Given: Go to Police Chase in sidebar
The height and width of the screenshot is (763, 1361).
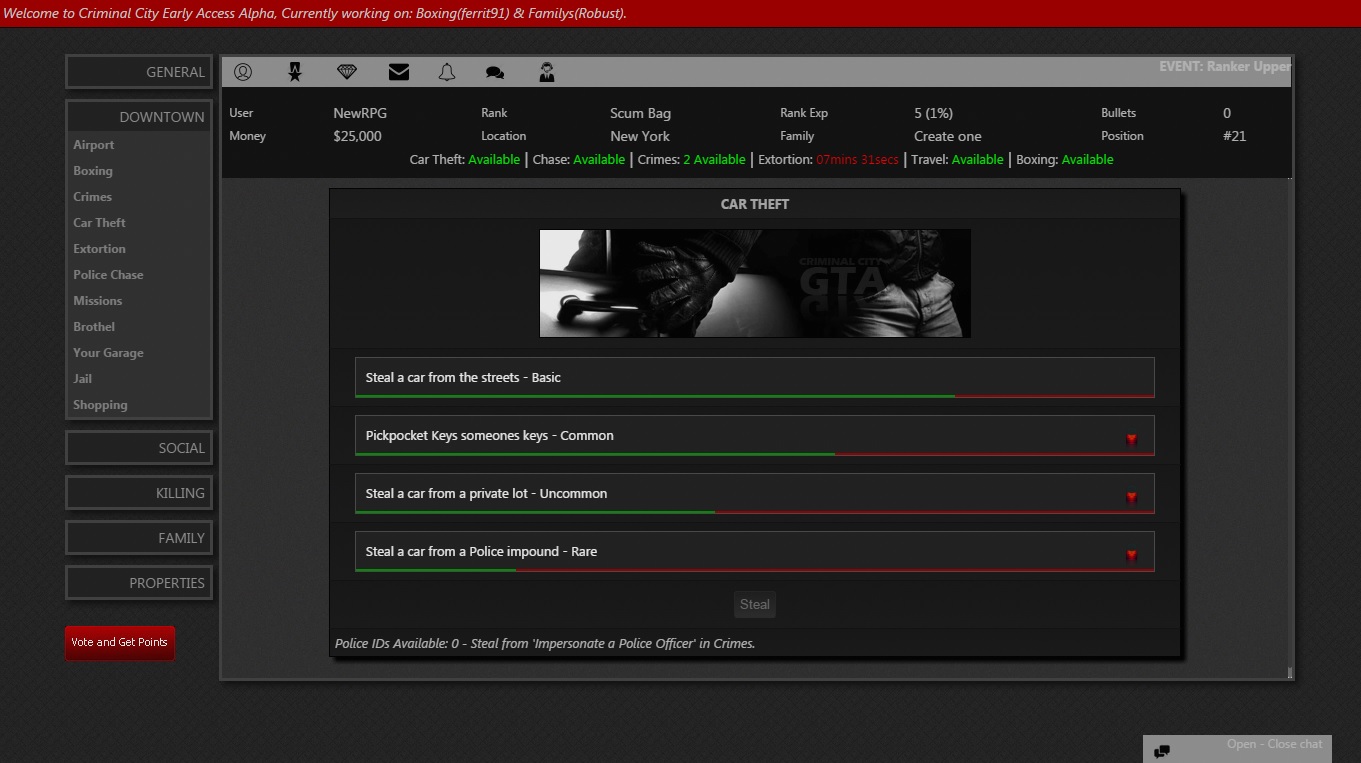Looking at the screenshot, I should pos(108,275).
